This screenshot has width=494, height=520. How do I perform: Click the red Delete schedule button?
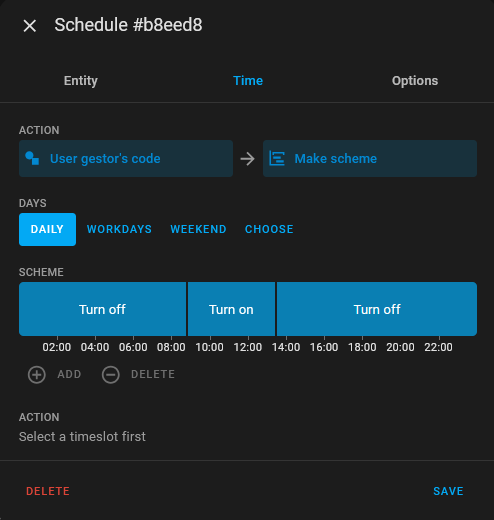click(48, 491)
